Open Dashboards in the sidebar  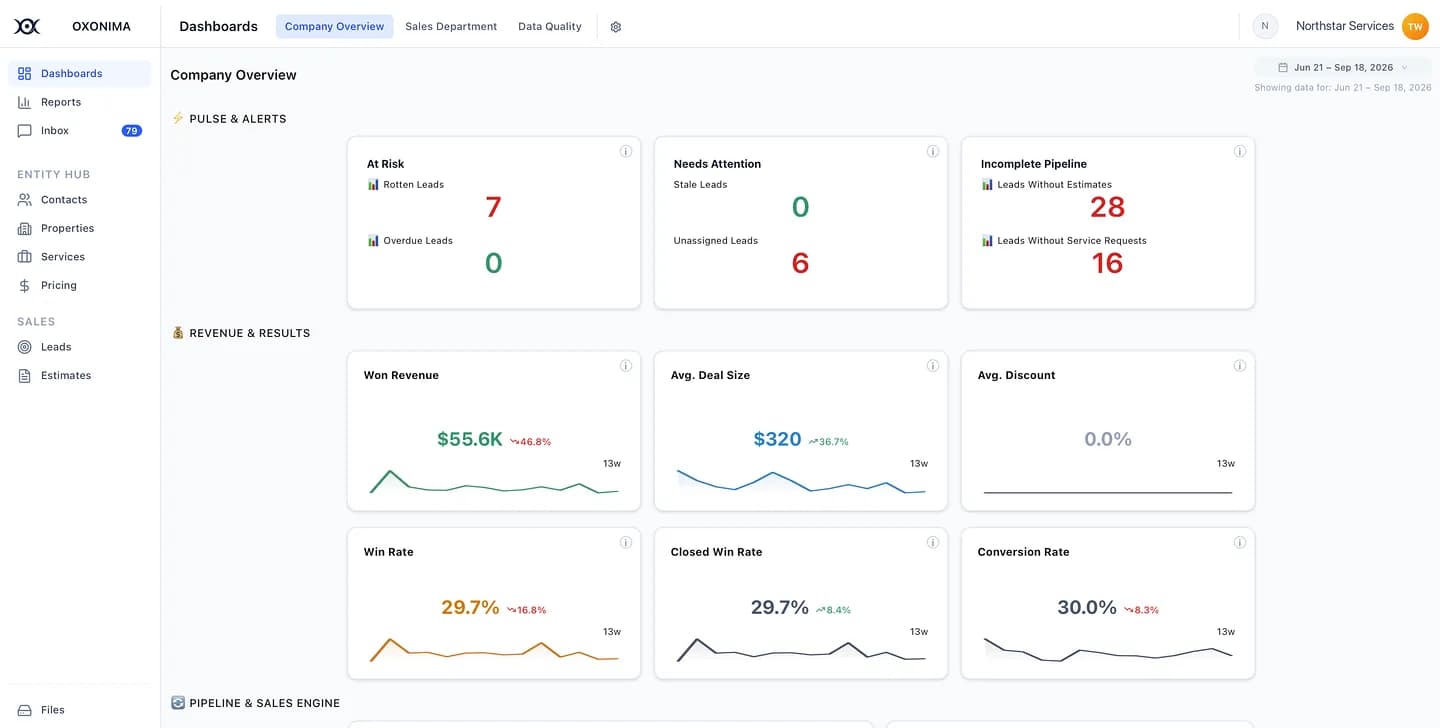(80, 74)
